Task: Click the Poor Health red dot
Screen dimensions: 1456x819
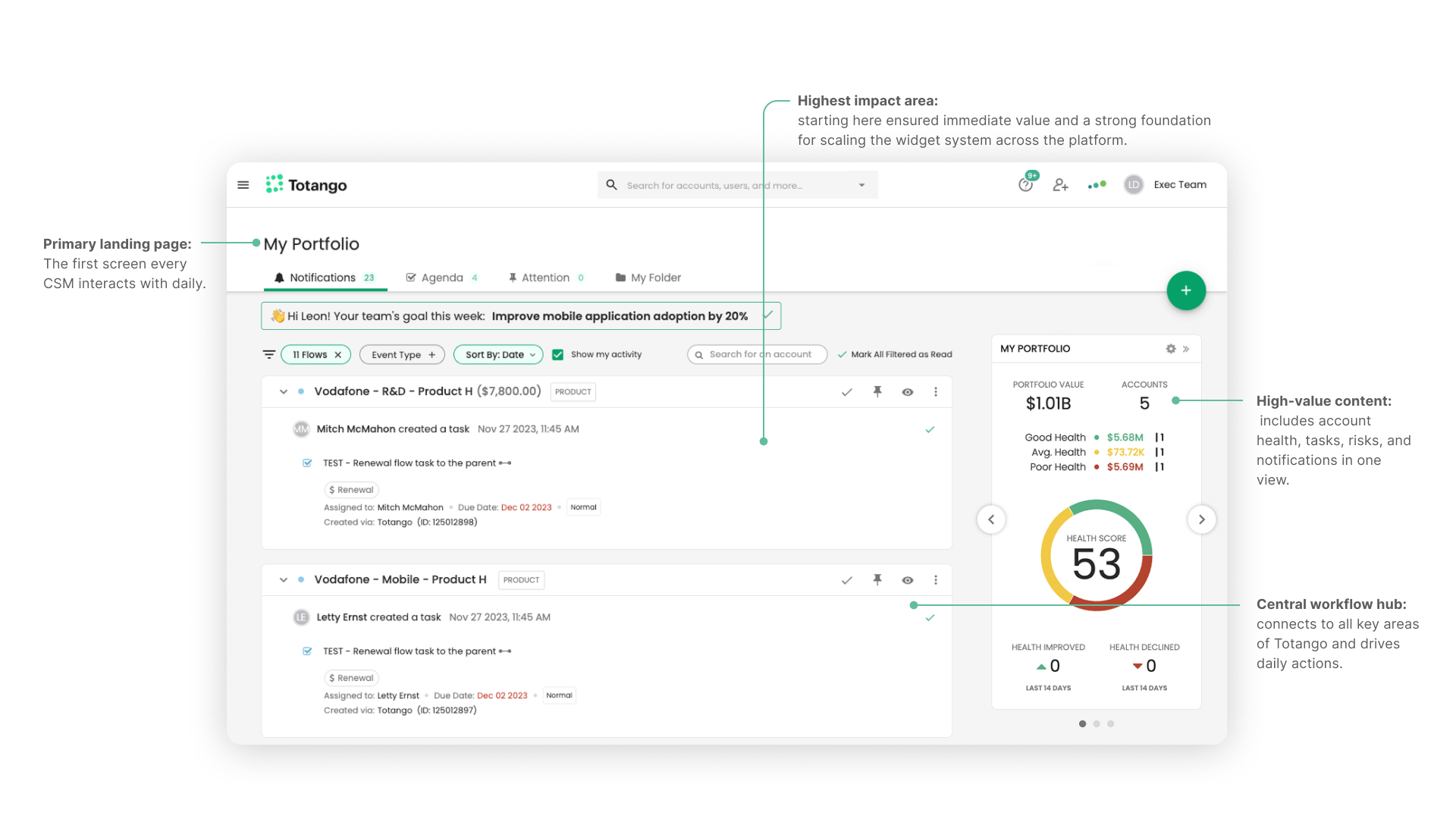Action: click(x=1097, y=467)
